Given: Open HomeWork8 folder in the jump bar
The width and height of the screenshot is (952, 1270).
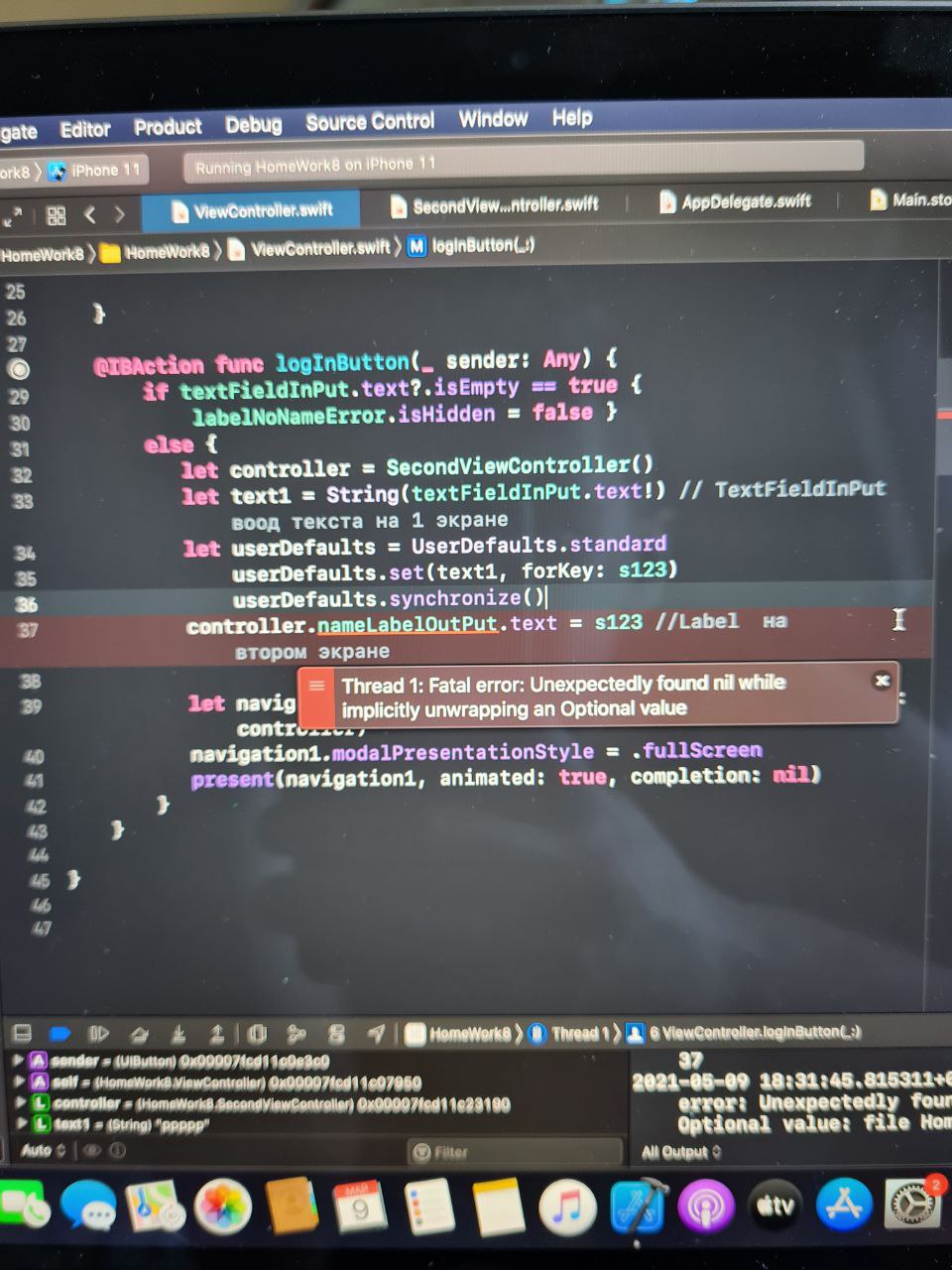Looking at the screenshot, I should [156, 252].
